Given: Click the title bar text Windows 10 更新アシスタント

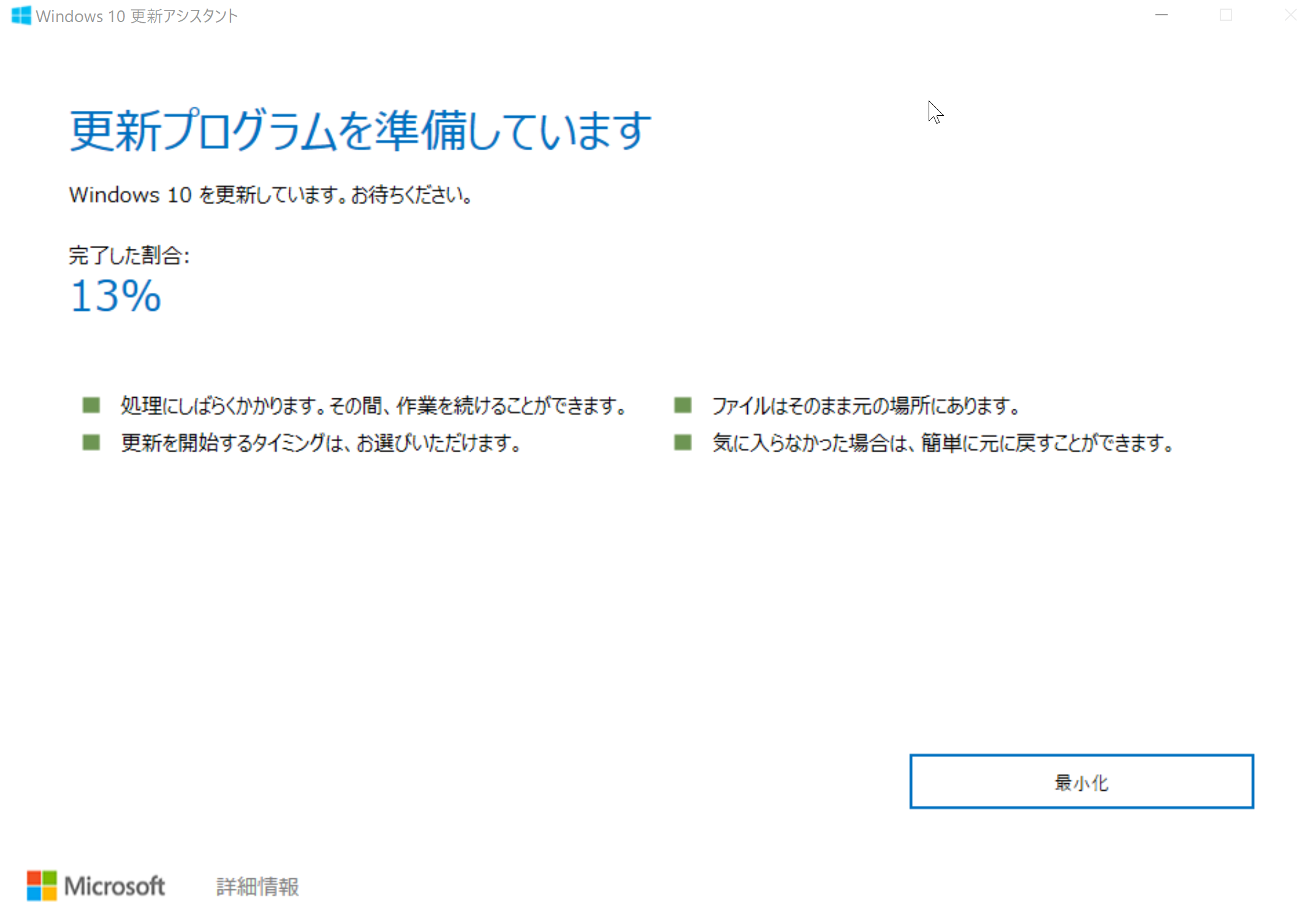Looking at the screenshot, I should point(137,16).
